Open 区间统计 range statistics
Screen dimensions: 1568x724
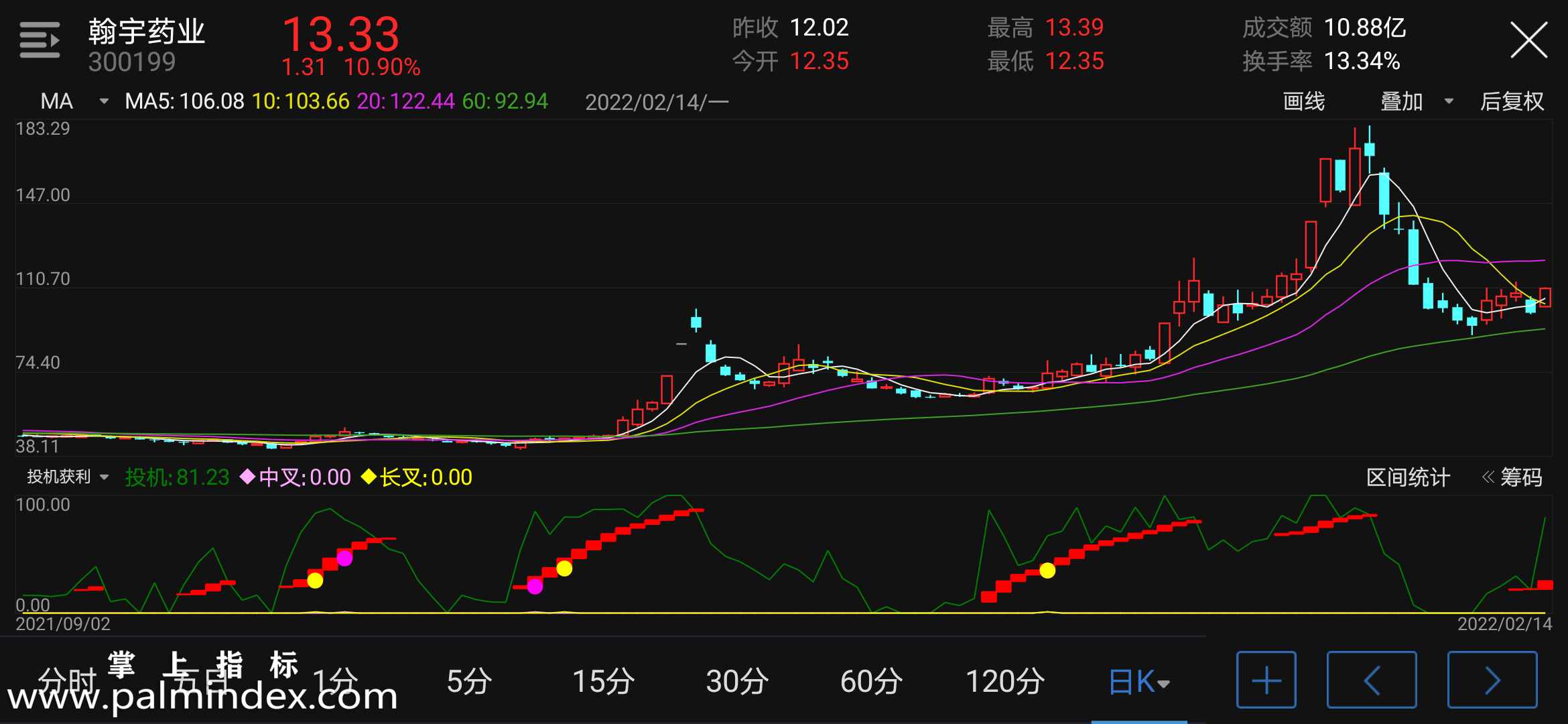coord(1408,477)
